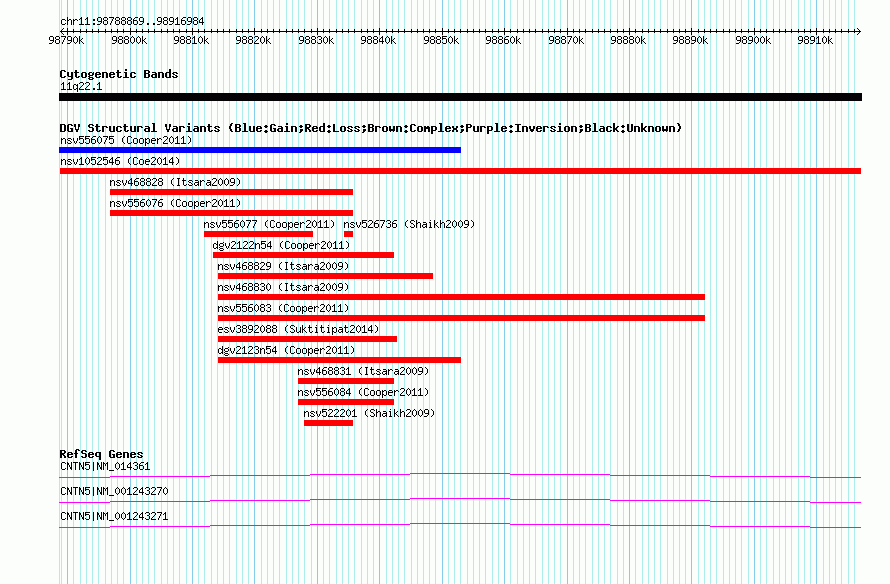
Task: Click the 98800k ruler tick label
Action: click(129, 40)
